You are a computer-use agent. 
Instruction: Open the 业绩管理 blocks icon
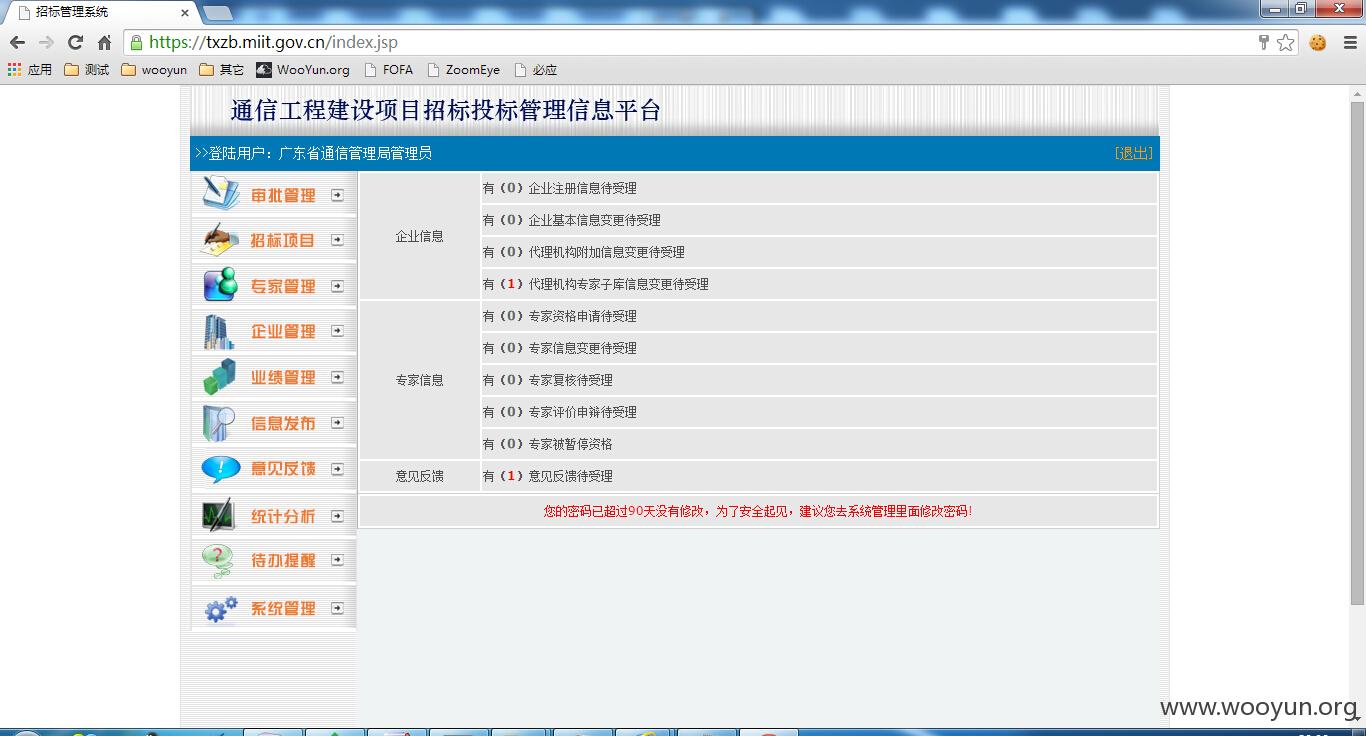tap(219, 377)
